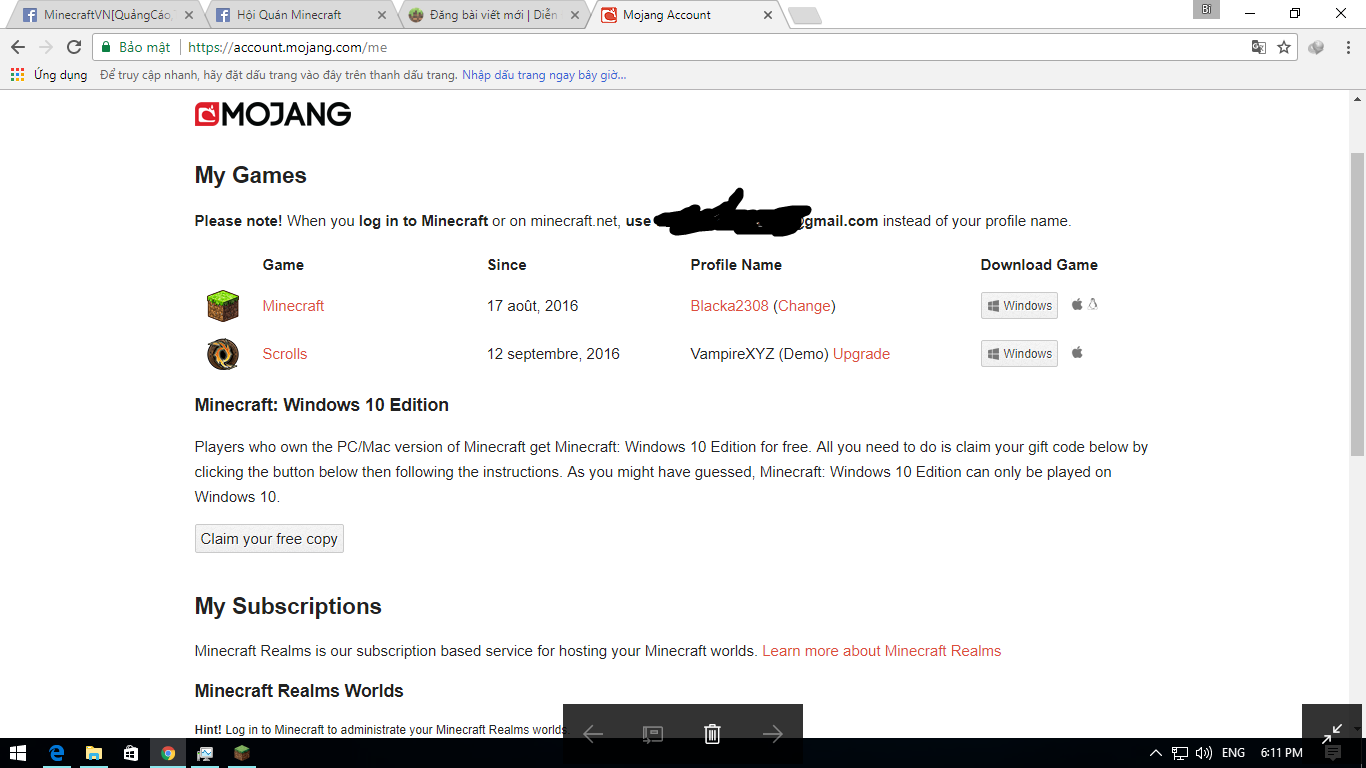Close the Đăng bài viết mới tab
Image resolution: width=1366 pixels, height=768 pixels.
coord(575,15)
